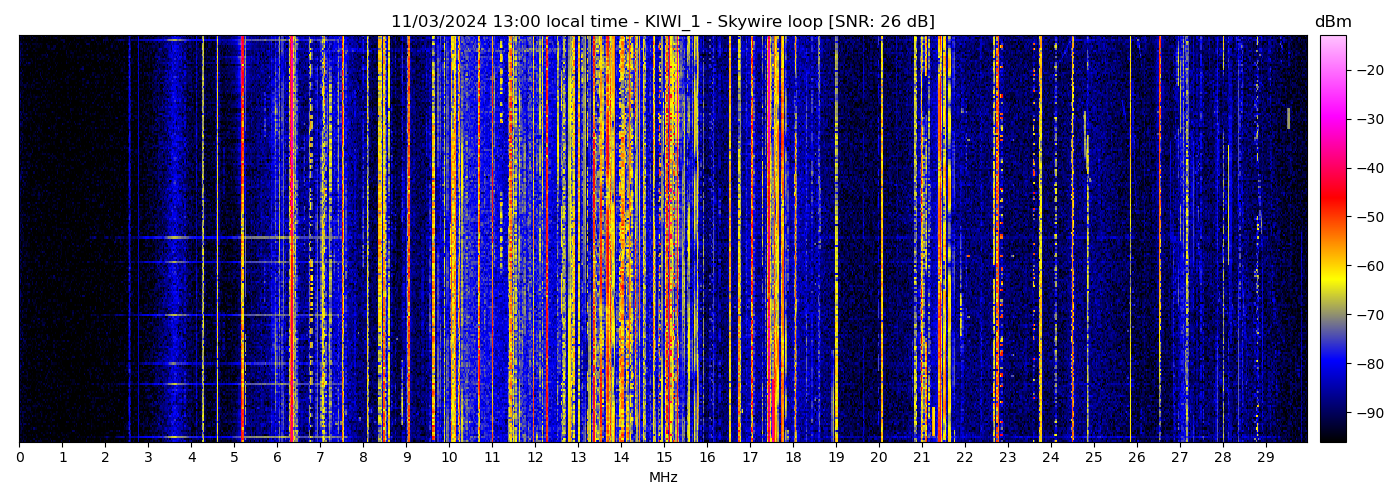This screenshot has width=1400, height=500.
Task: Click the 19 MHz tick label
Action: (836, 458)
